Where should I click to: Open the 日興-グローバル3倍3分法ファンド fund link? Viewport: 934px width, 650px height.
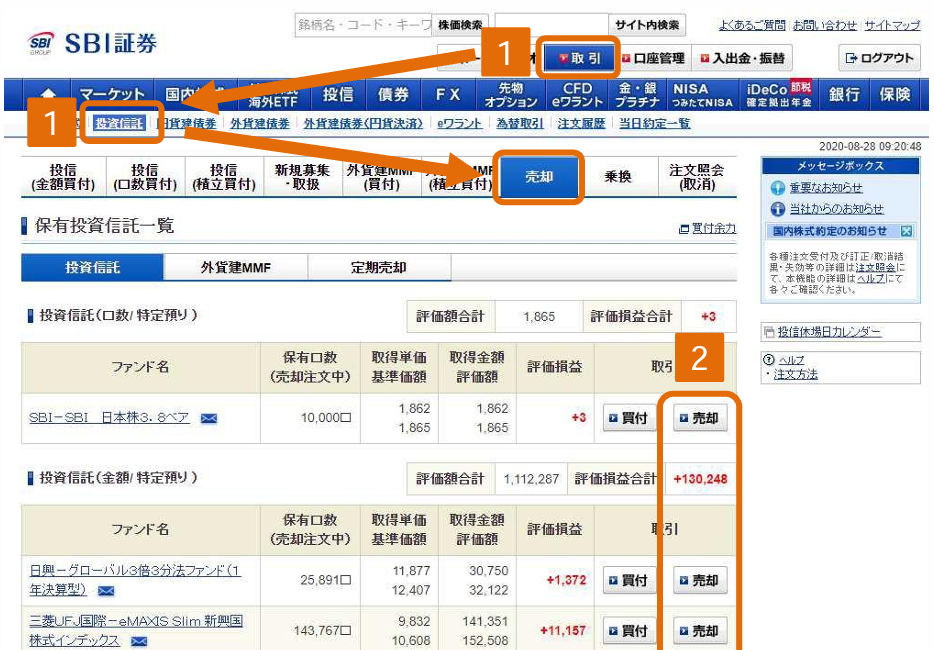point(135,580)
